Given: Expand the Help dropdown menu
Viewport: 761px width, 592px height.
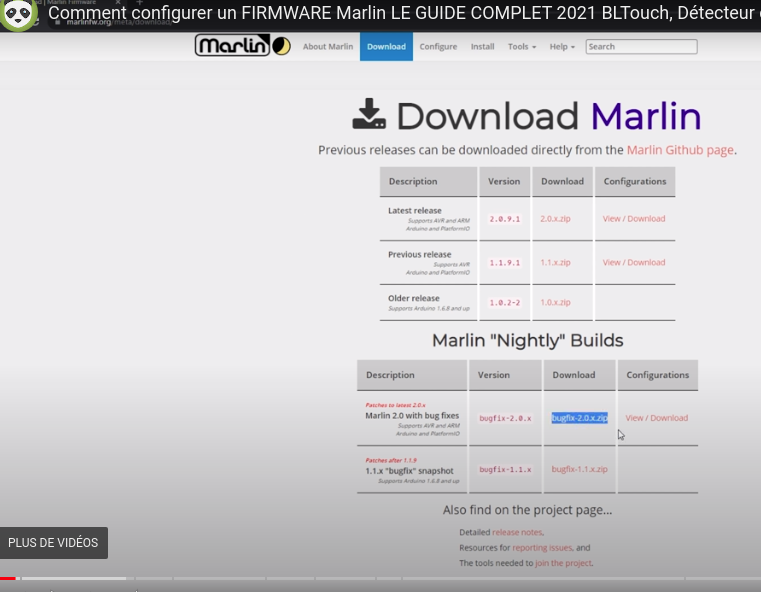Looking at the screenshot, I should pos(562,47).
